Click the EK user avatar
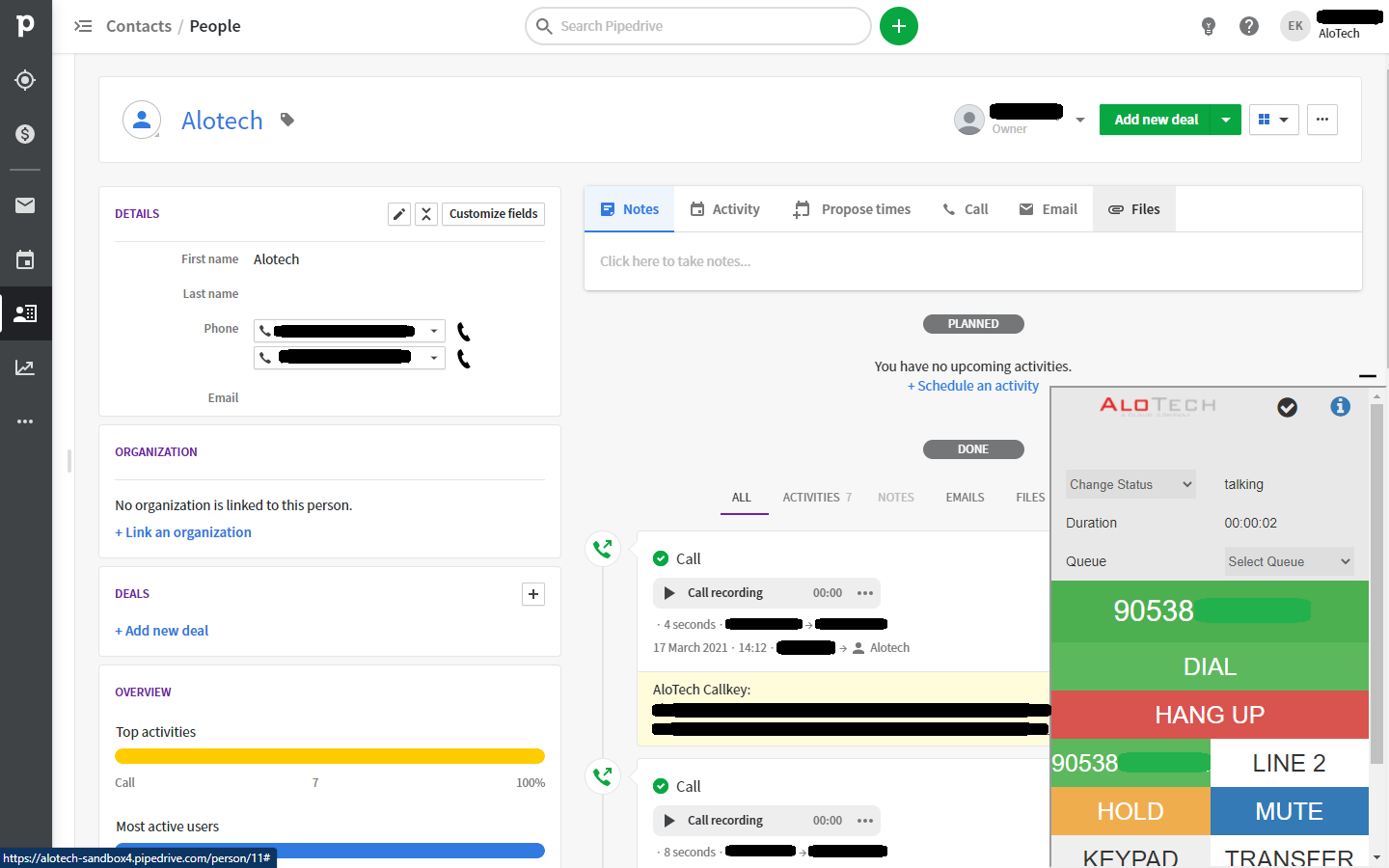This screenshot has height=868, width=1389. click(1295, 26)
